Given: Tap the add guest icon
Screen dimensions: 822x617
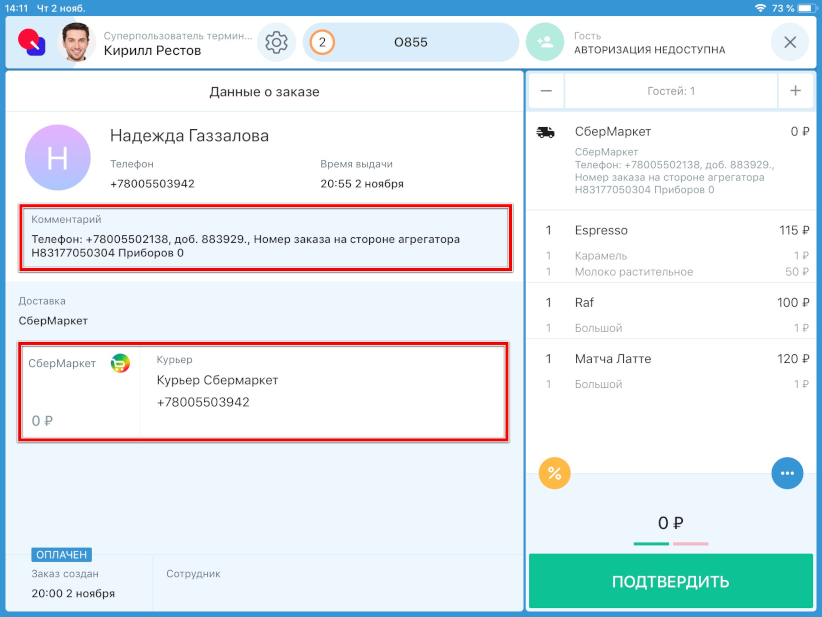Looking at the screenshot, I should click(545, 42).
